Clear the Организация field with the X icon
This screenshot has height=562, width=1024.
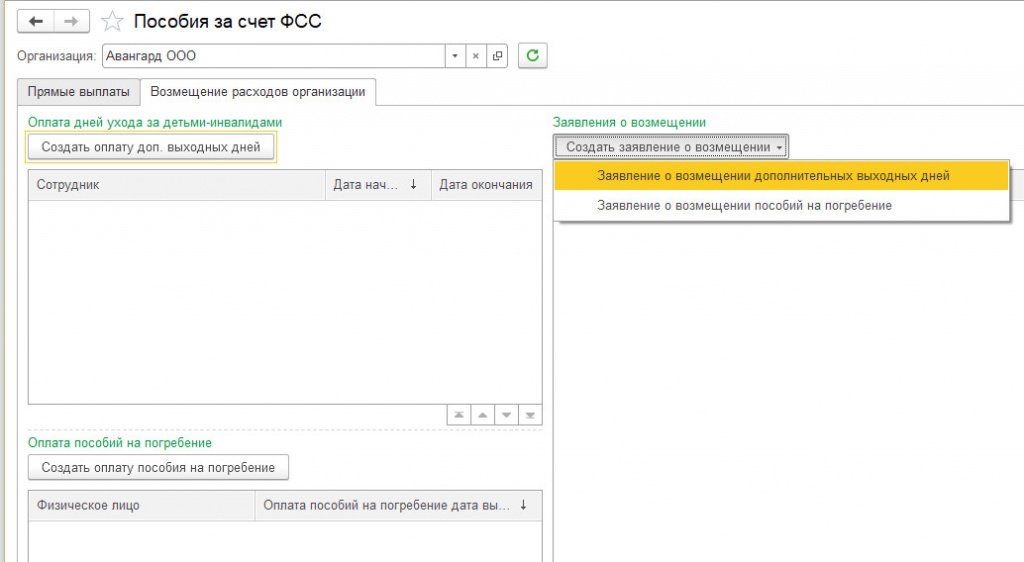(x=476, y=56)
